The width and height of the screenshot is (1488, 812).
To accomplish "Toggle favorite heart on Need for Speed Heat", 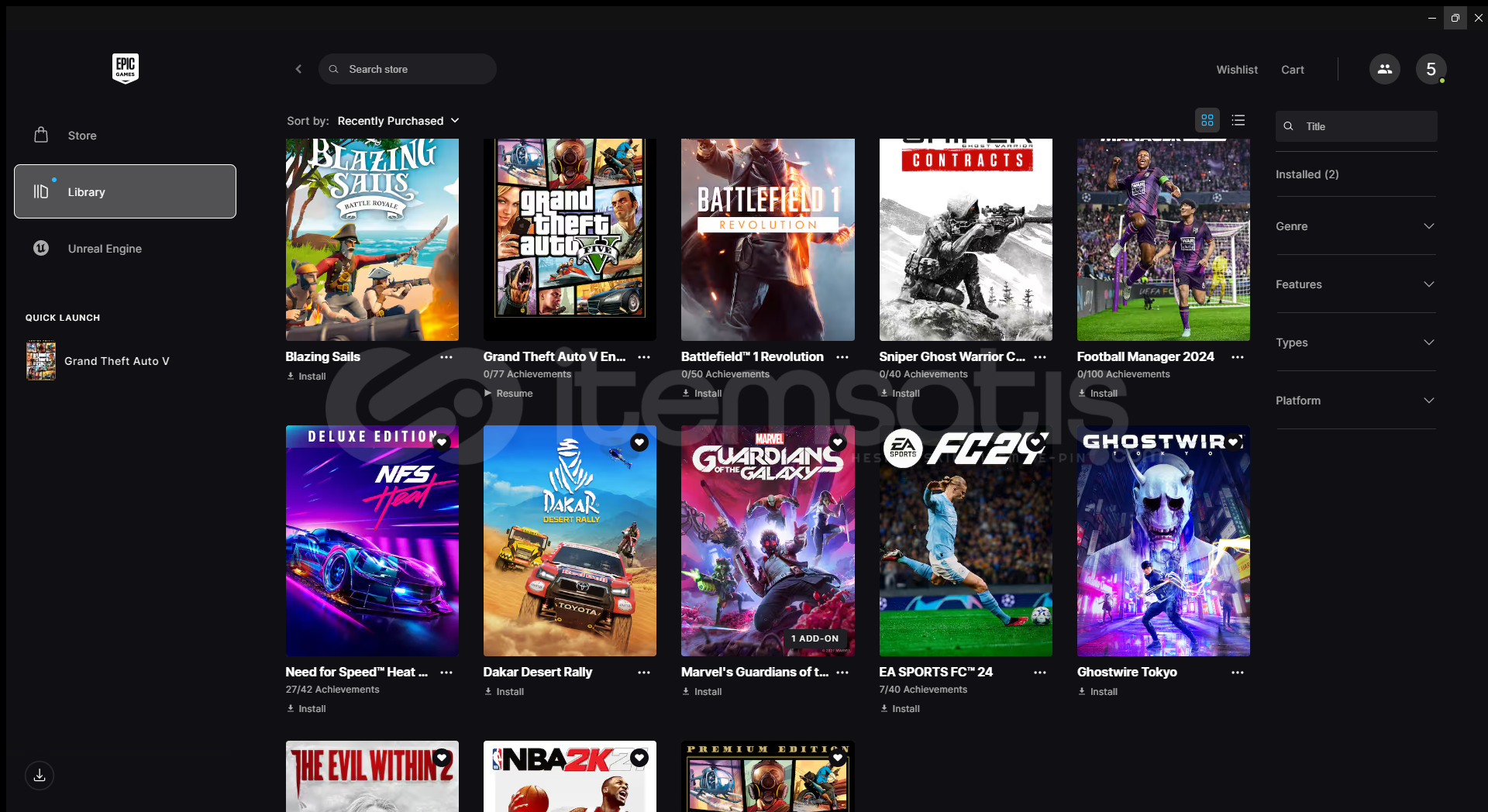I will (x=442, y=442).
